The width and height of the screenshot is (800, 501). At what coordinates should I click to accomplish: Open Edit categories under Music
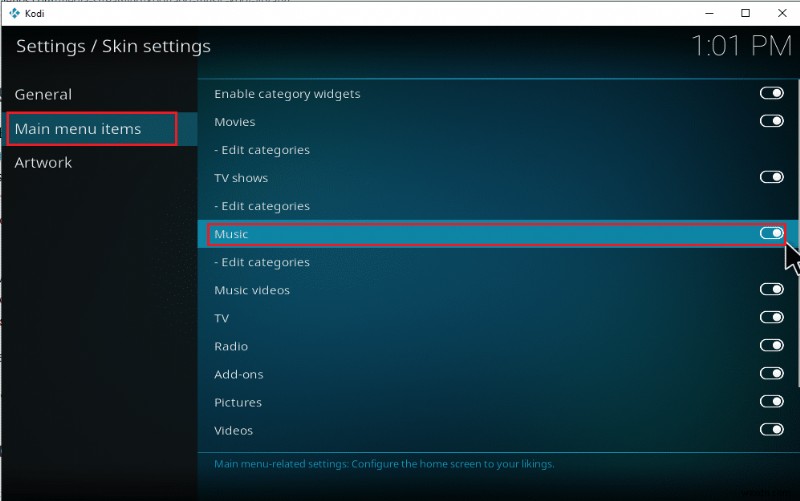coord(262,262)
